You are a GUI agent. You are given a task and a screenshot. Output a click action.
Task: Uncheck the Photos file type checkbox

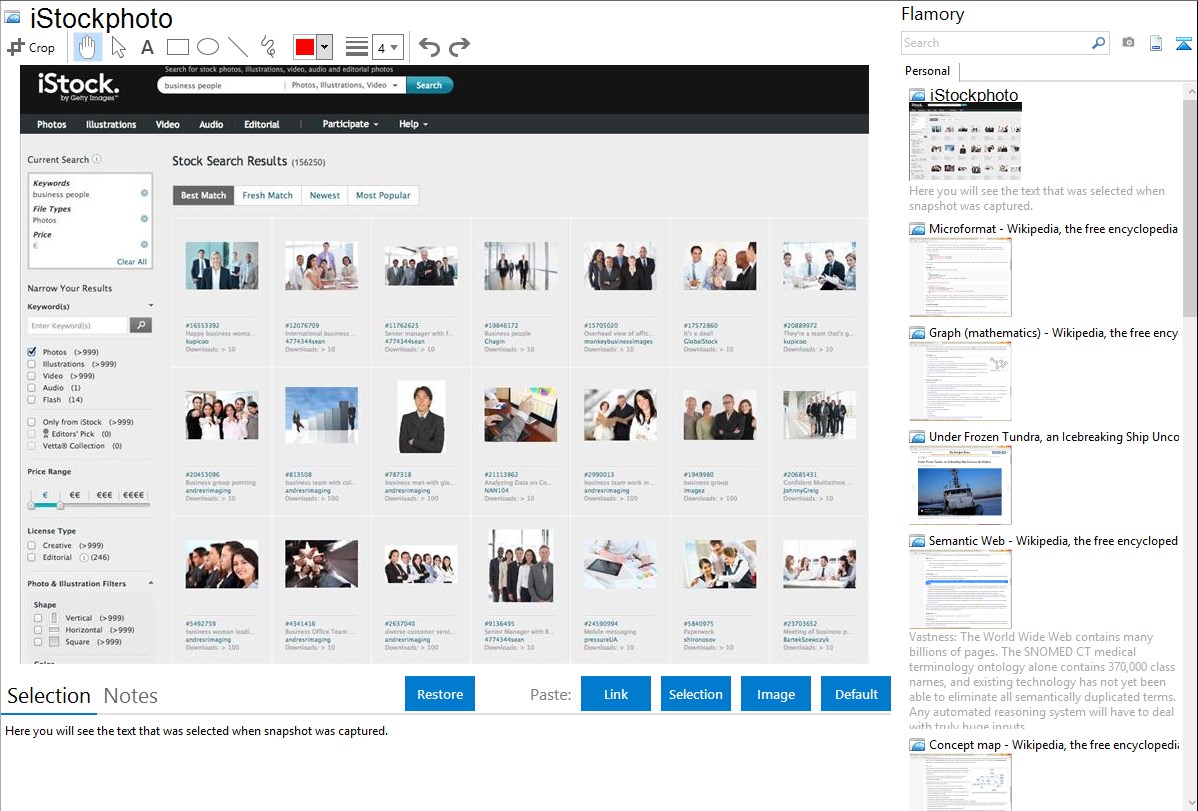pos(31,352)
